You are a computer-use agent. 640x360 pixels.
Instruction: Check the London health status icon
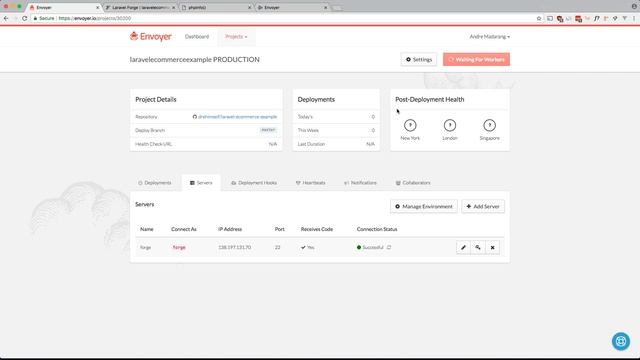point(450,125)
